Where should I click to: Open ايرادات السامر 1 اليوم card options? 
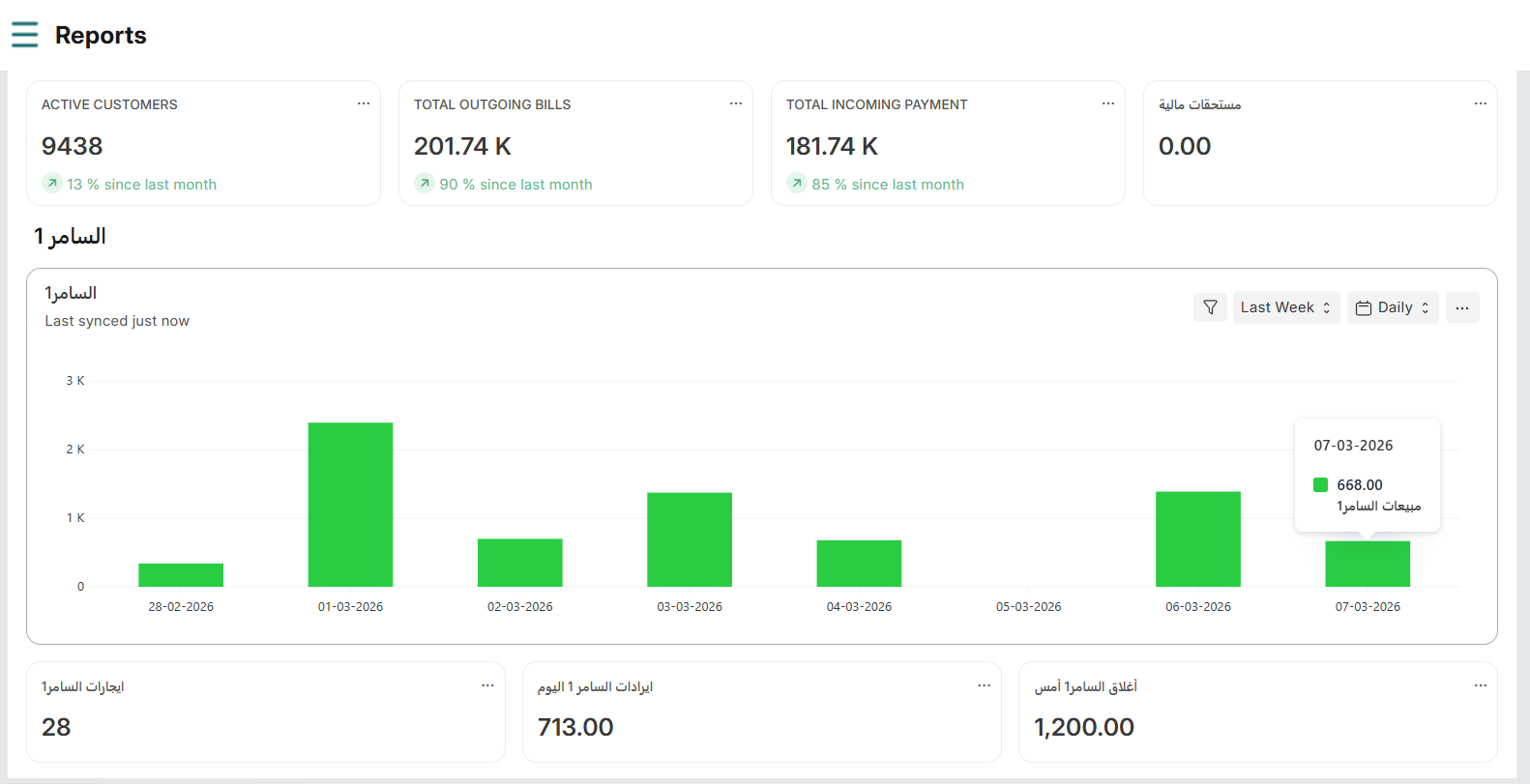(x=985, y=685)
